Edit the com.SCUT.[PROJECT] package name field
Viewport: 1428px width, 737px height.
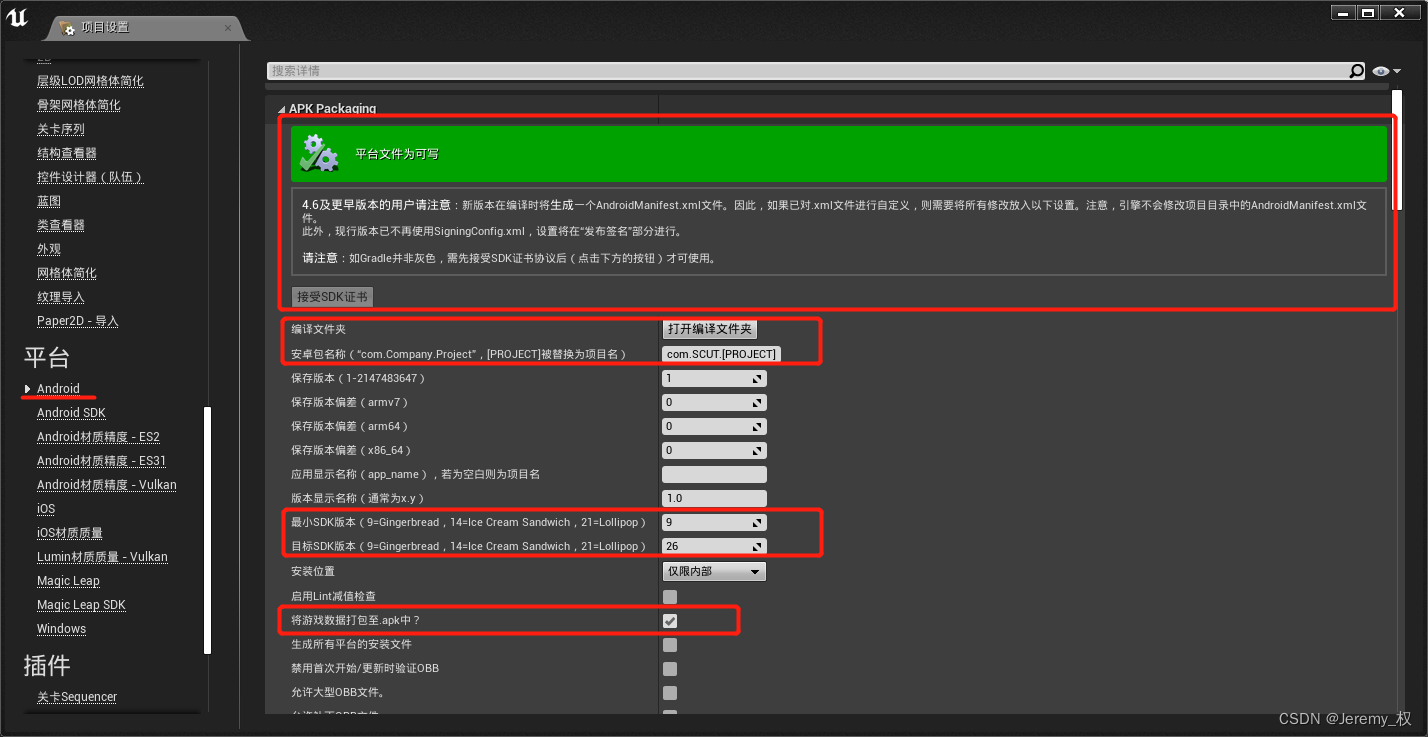coord(721,354)
